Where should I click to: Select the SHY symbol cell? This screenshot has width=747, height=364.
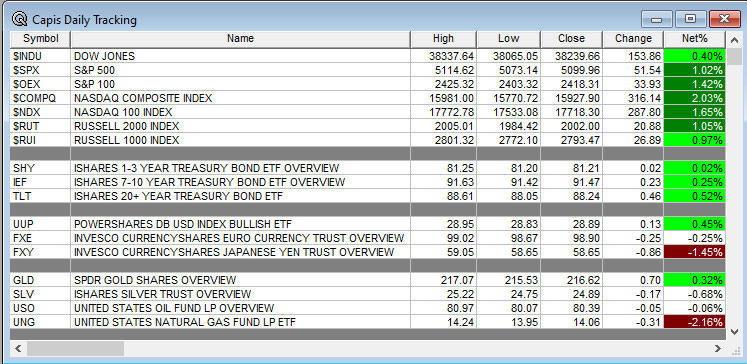[40, 168]
